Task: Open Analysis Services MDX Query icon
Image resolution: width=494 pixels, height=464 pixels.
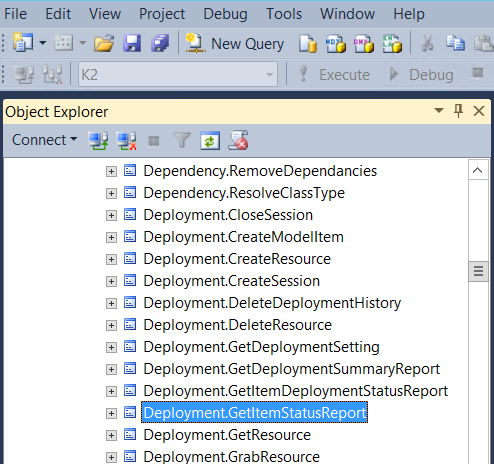Action: [335, 44]
